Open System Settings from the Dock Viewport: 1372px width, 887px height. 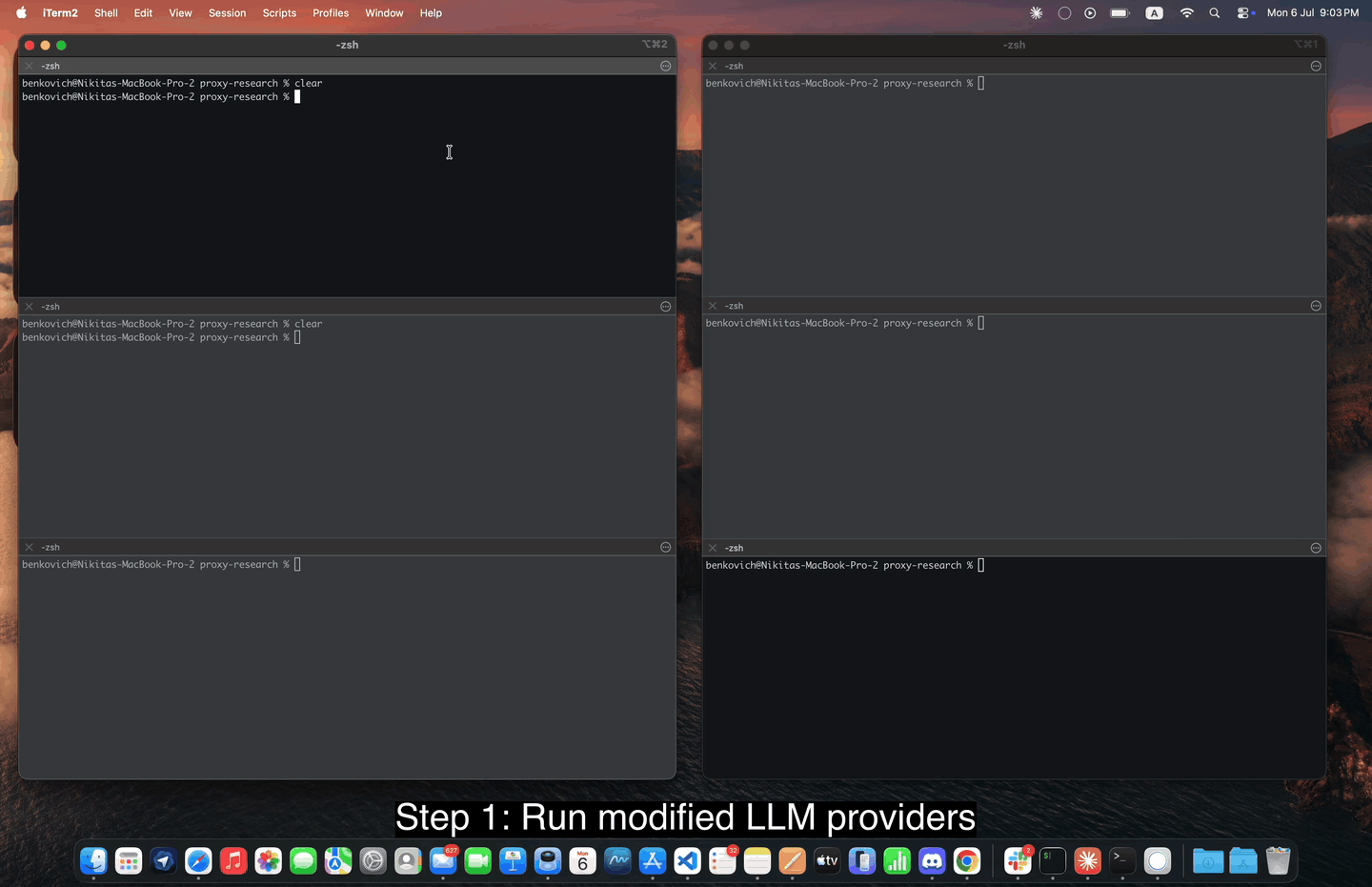click(373, 861)
